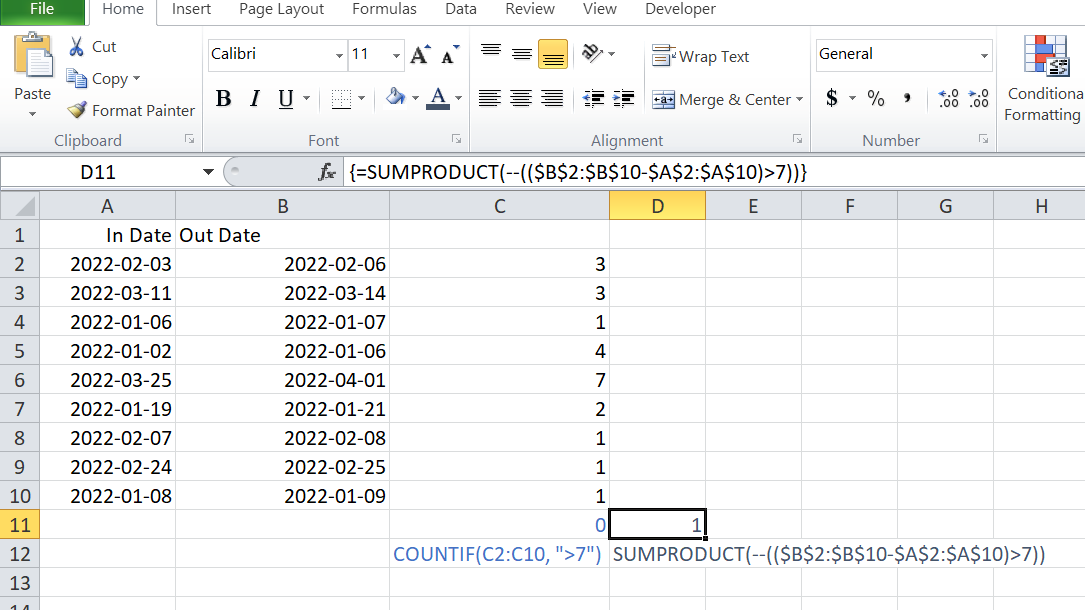Switch to the View tab
The image size is (1085, 610).
[600, 10]
